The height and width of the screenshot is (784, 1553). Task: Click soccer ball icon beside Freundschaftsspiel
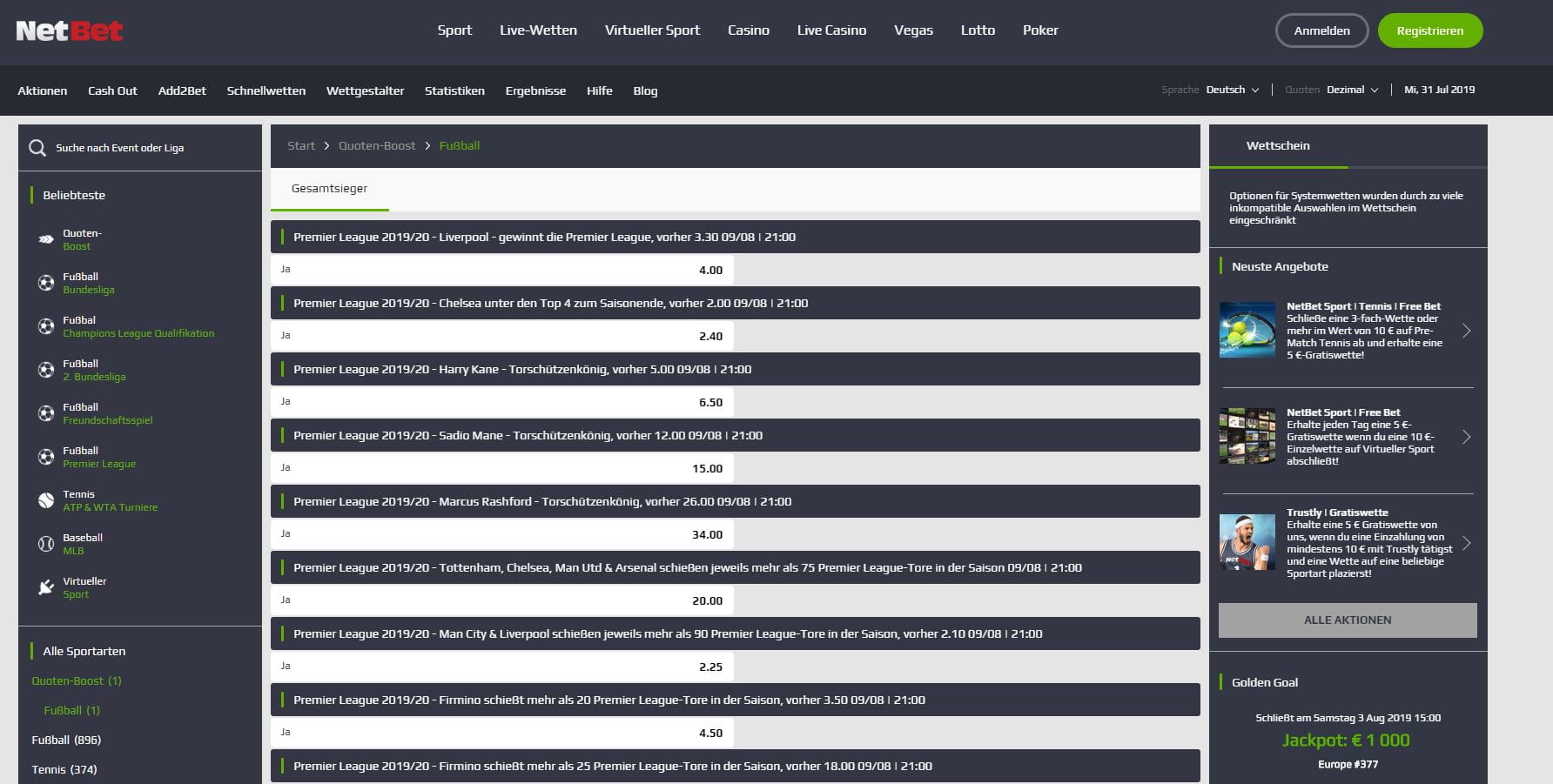pos(46,413)
